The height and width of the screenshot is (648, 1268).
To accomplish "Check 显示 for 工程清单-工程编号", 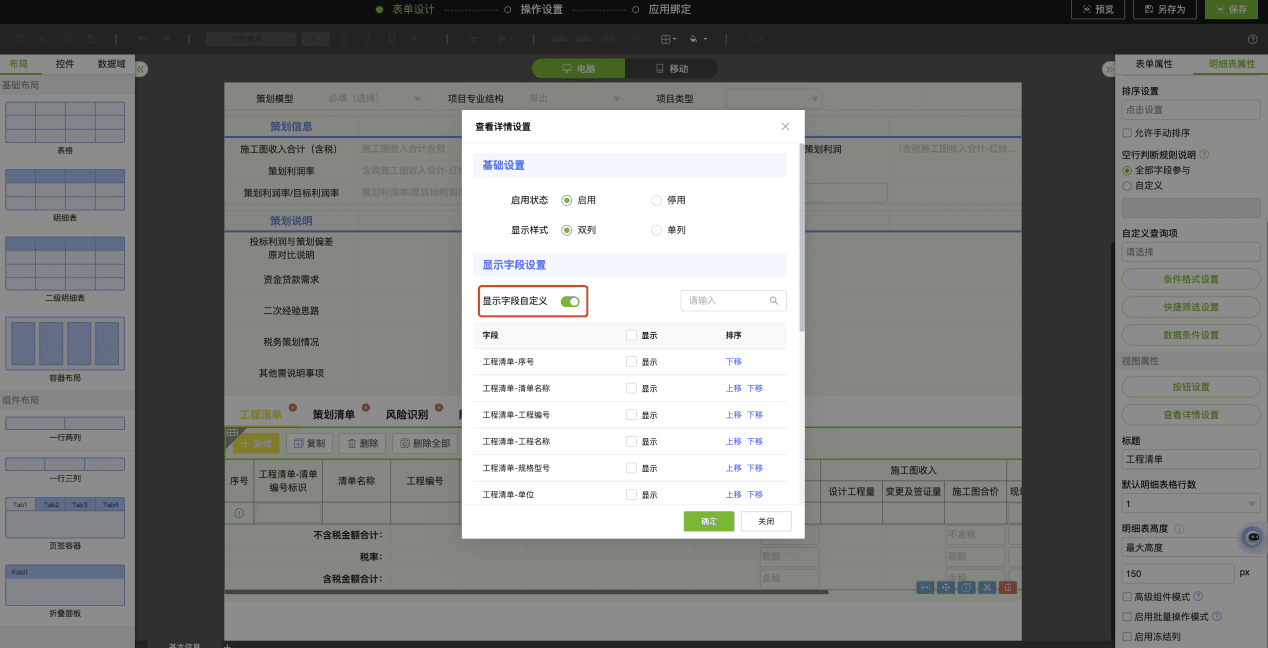I will (x=631, y=415).
